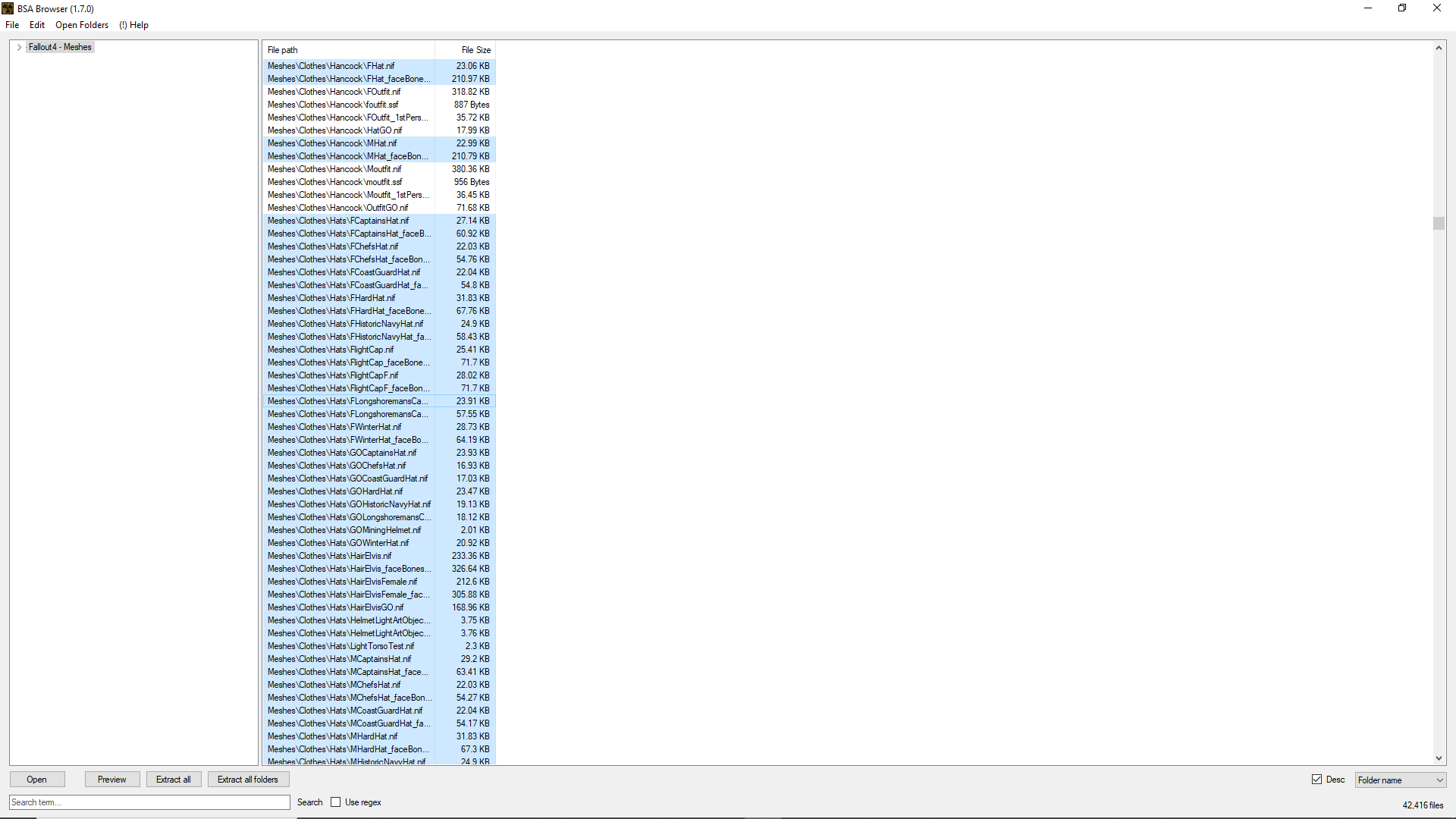The width and height of the screenshot is (1456, 819).
Task: Click the Extract all folders button
Action: pos(248,780)
